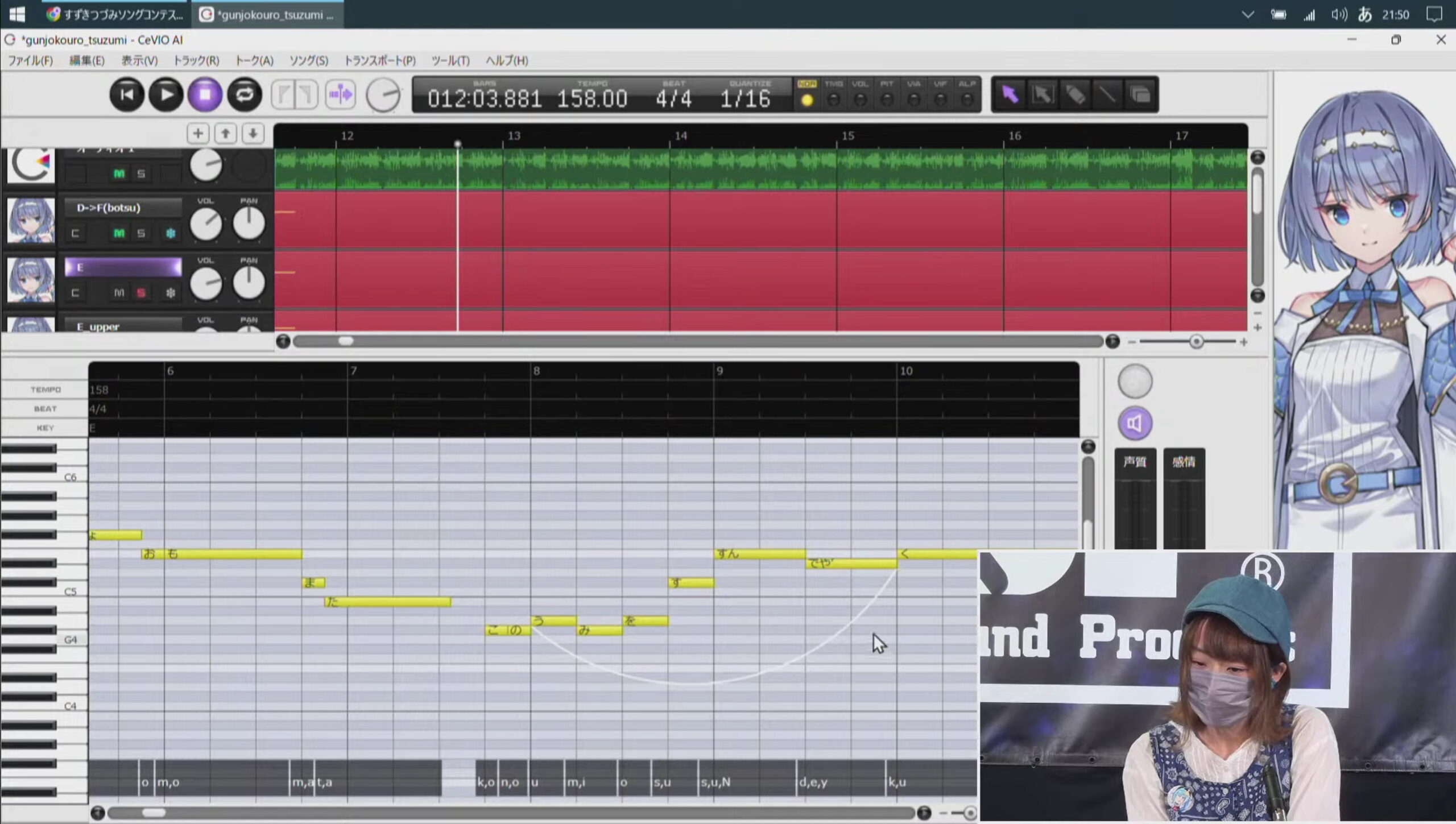Open the ソング(S) menu
Screen dimensions: 1456x824
pyautogui.click(x=309, y=60)
